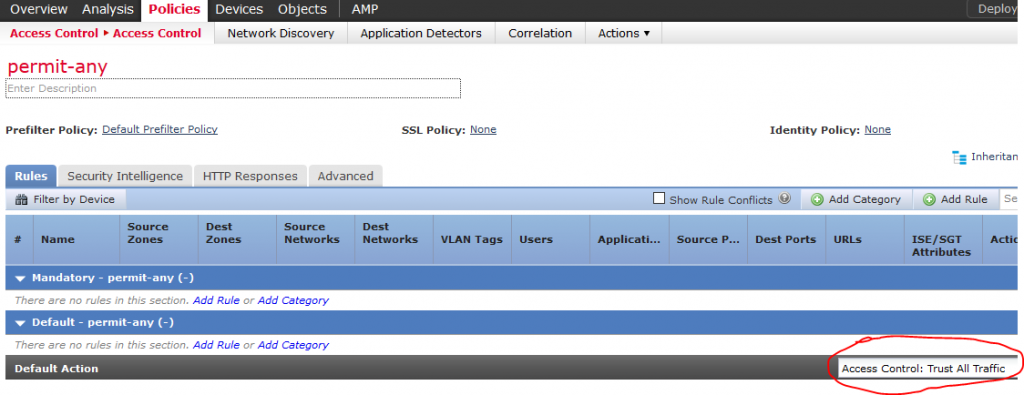Open the Inheritance settings icon
This screenshot has height=395, width=1024.
point(959,157)
